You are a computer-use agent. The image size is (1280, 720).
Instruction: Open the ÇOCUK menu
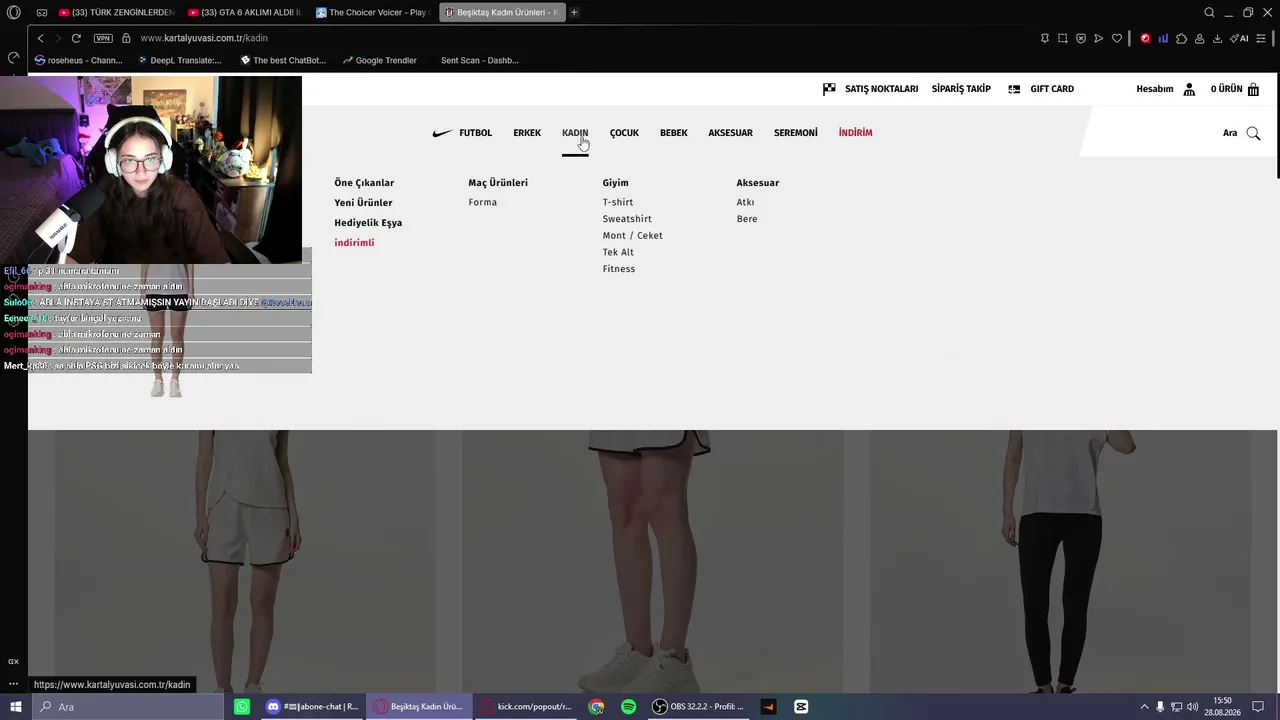624,133
